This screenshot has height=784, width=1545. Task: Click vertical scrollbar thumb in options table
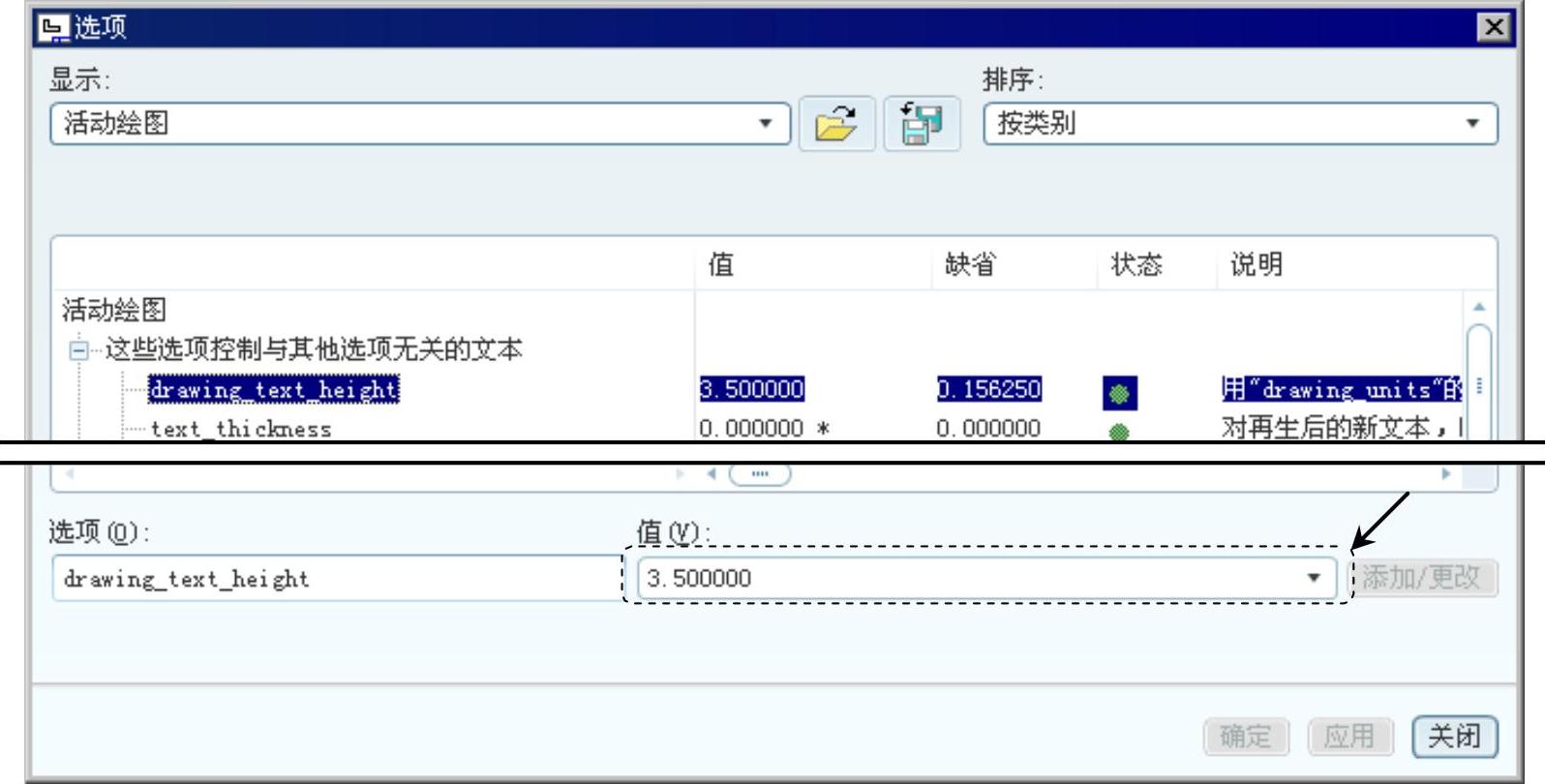1479,382
